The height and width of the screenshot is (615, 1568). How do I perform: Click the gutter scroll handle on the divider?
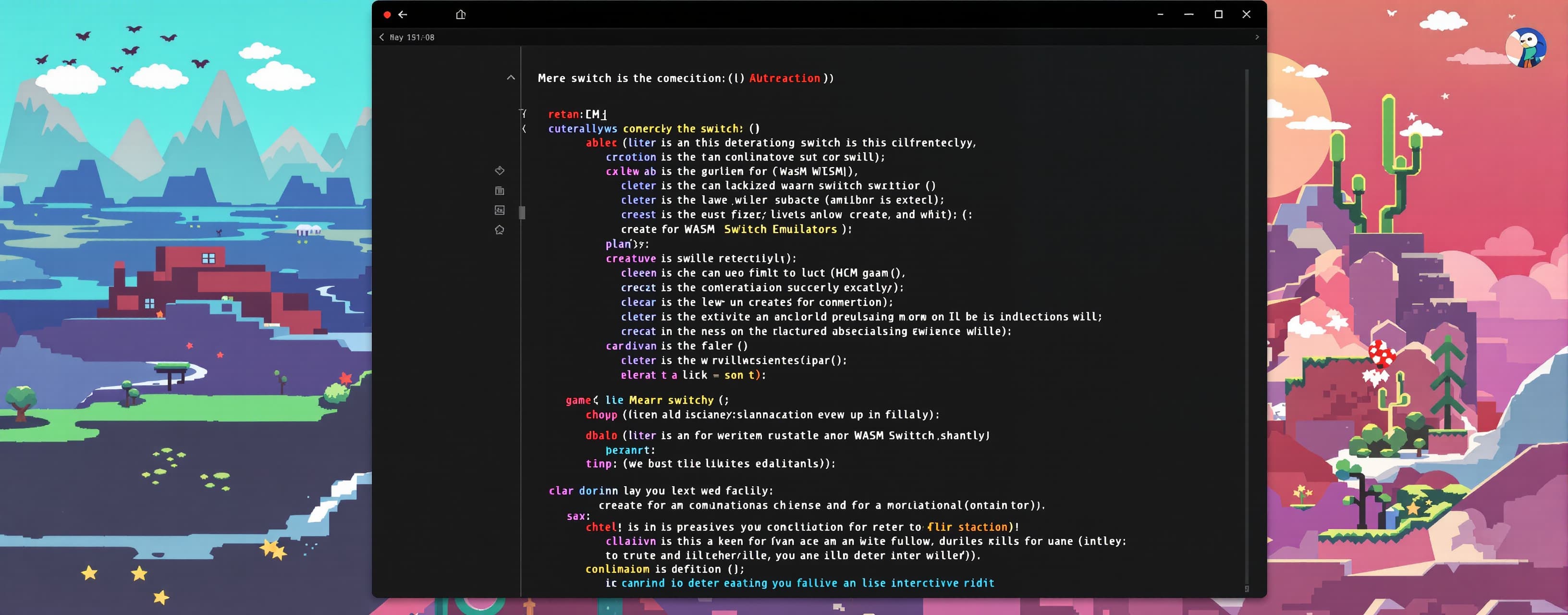click(522, 212)
